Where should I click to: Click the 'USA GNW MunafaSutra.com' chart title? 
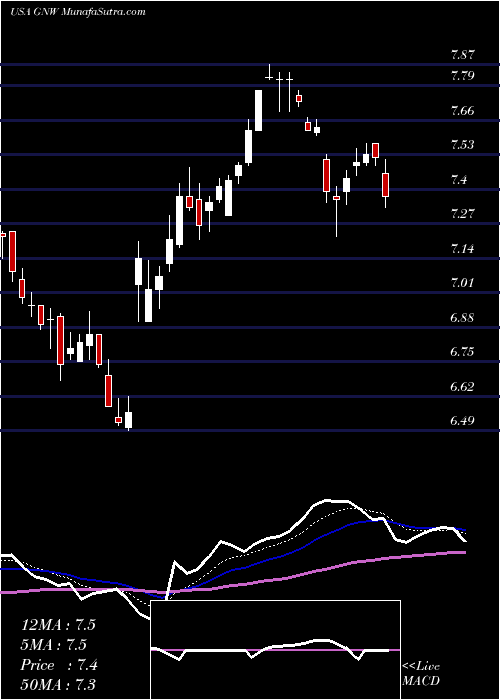click(x=77, y=12)
